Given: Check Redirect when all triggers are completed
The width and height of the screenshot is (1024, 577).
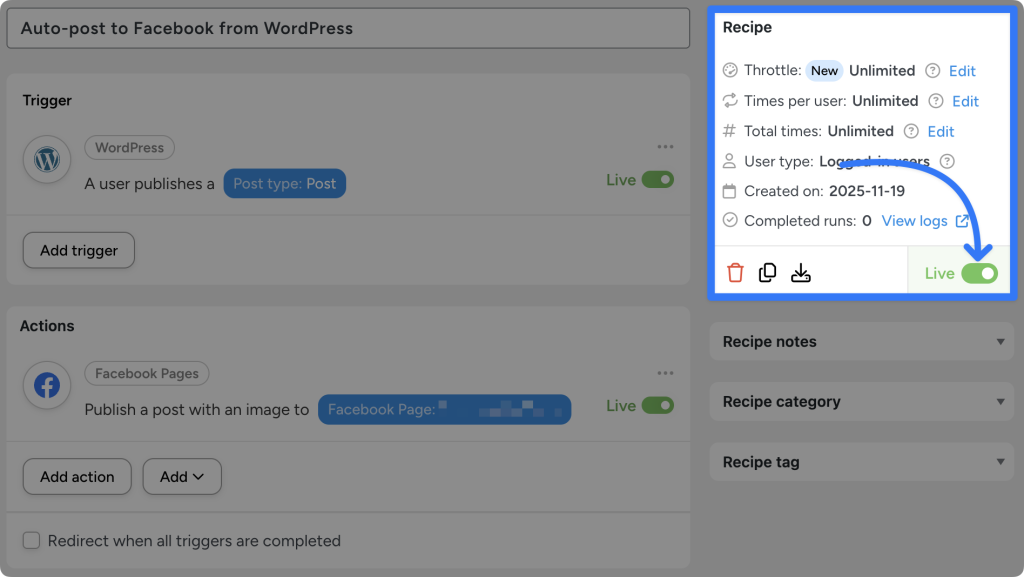Looking at the screenshot, I should 31,540.
